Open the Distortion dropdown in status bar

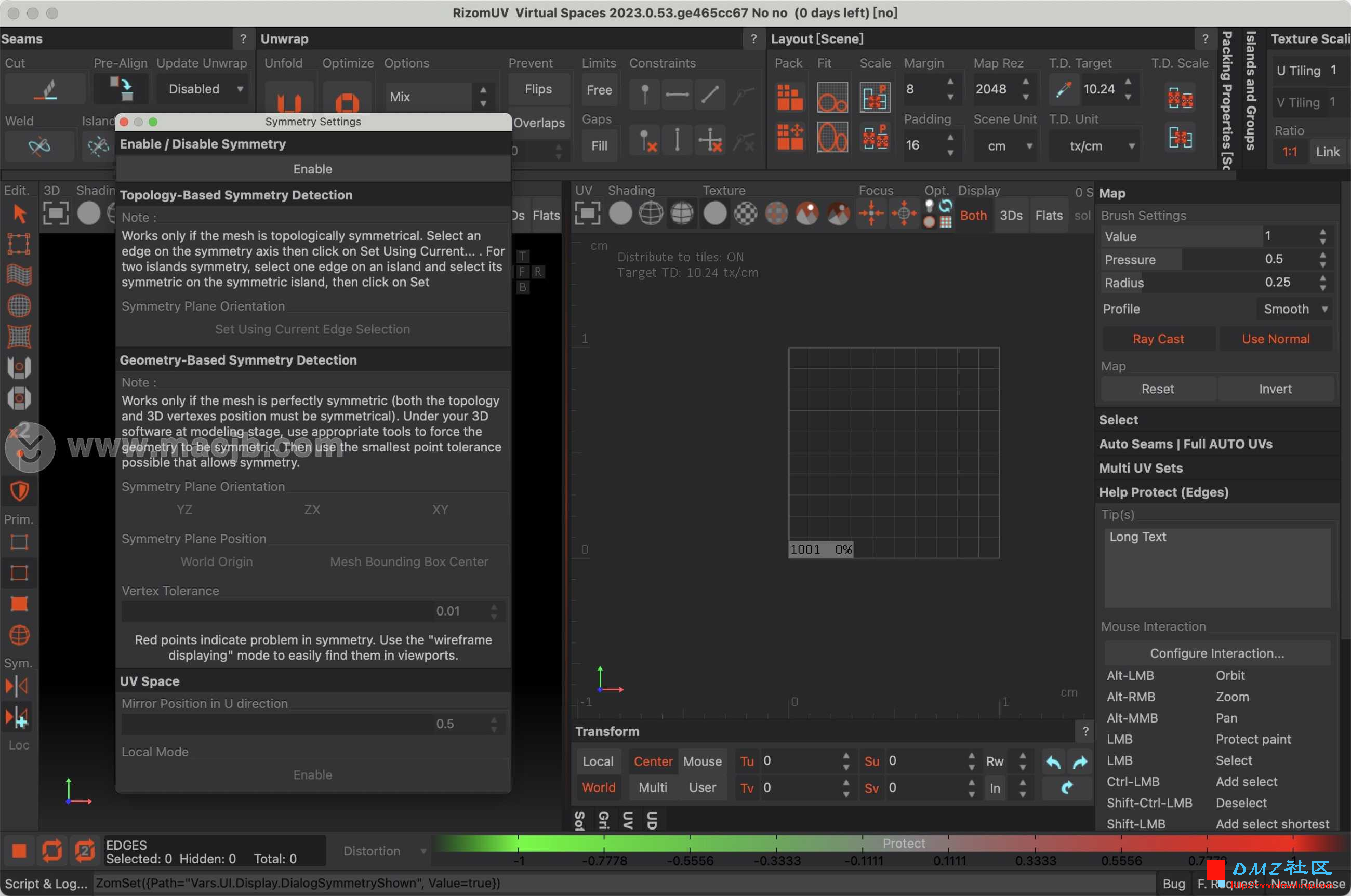click(x=384, y=851)
